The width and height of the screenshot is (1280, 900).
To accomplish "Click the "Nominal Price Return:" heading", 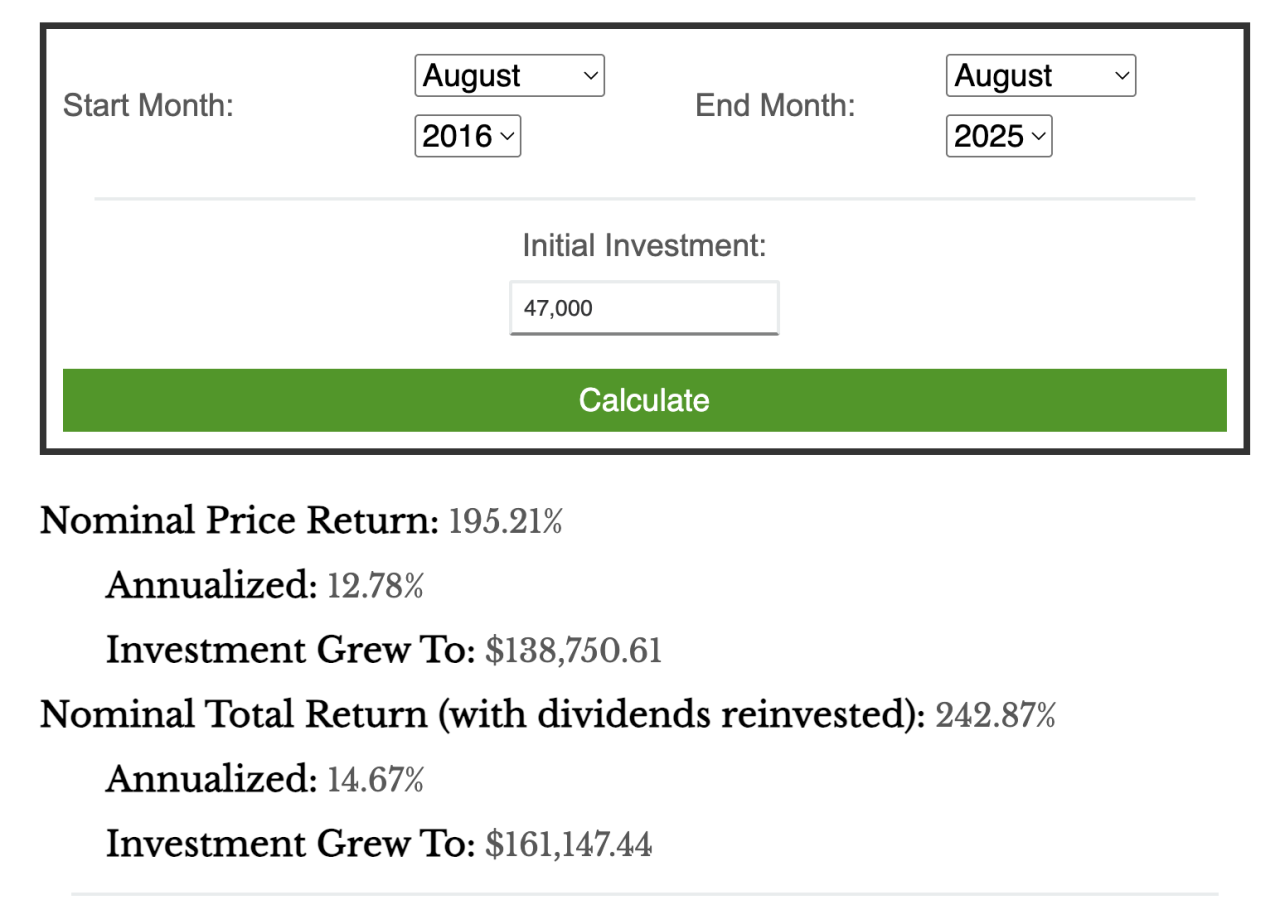I will pyautogui.click(x=239, y=521).
